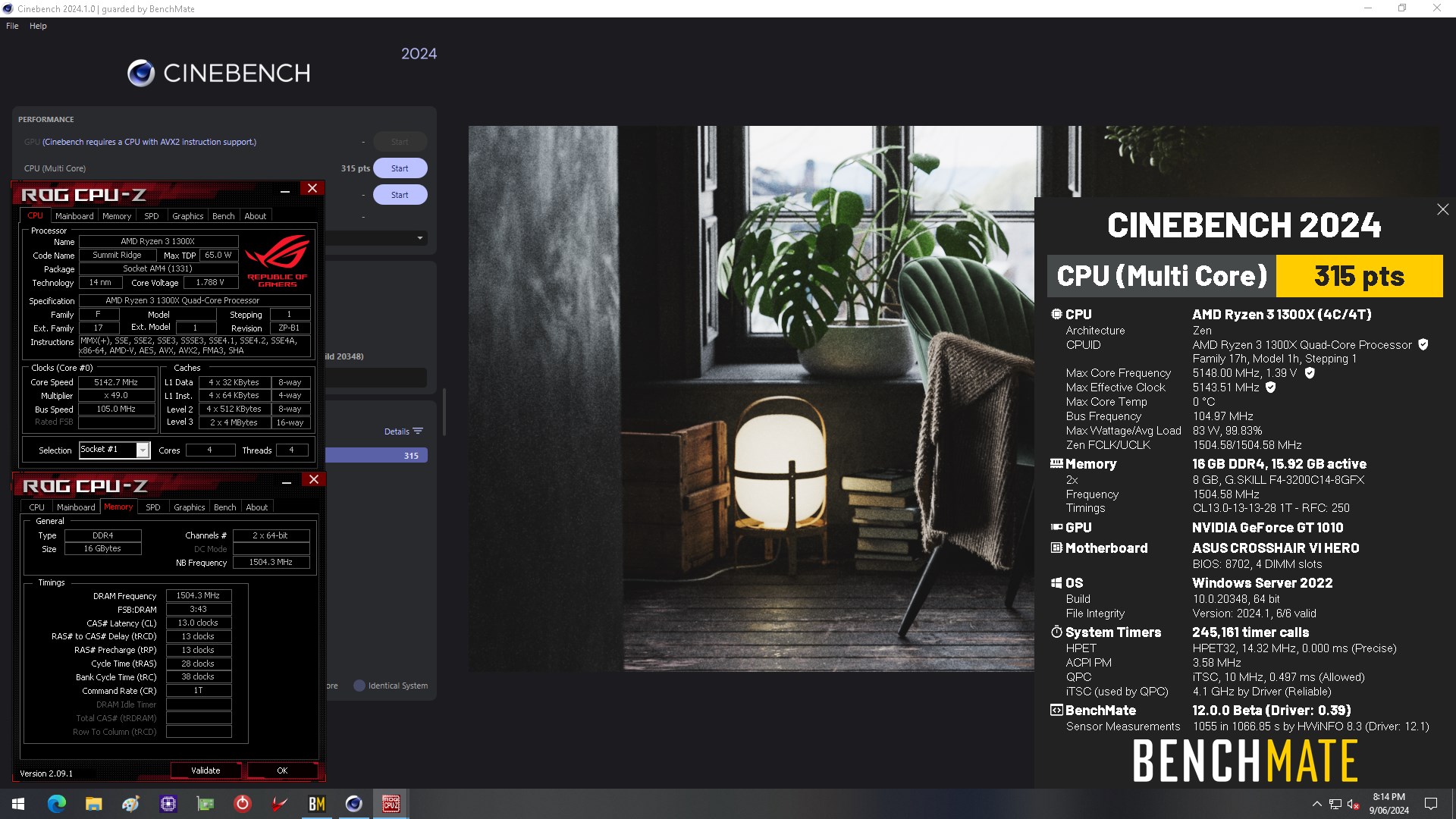Open About tab in lower CPU-Z window
The image size is (1456, 819).
257,507
